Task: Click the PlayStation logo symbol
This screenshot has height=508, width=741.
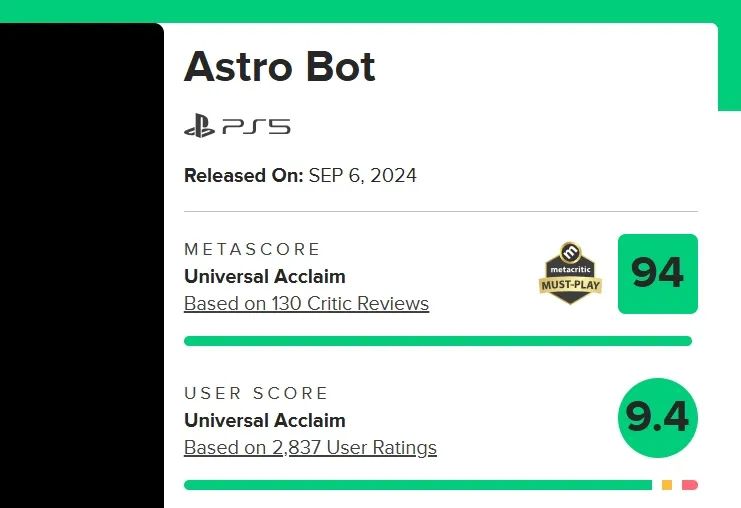Action: click(x=199, y=127)
